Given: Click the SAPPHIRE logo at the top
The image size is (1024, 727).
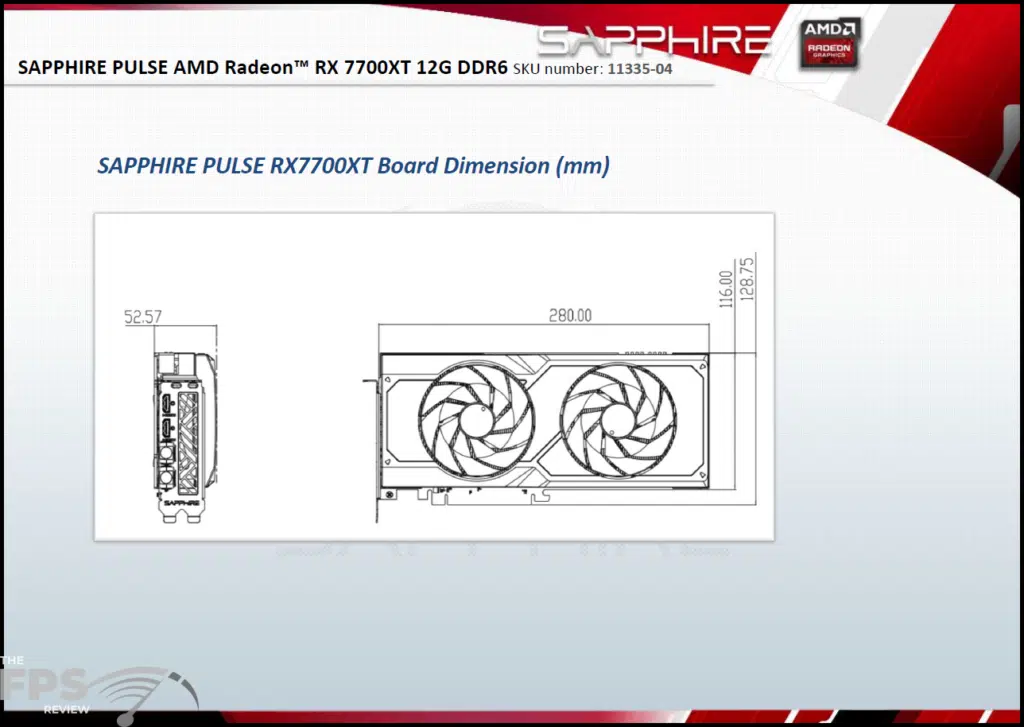Looking at the screenshot, I should [654, 42].
